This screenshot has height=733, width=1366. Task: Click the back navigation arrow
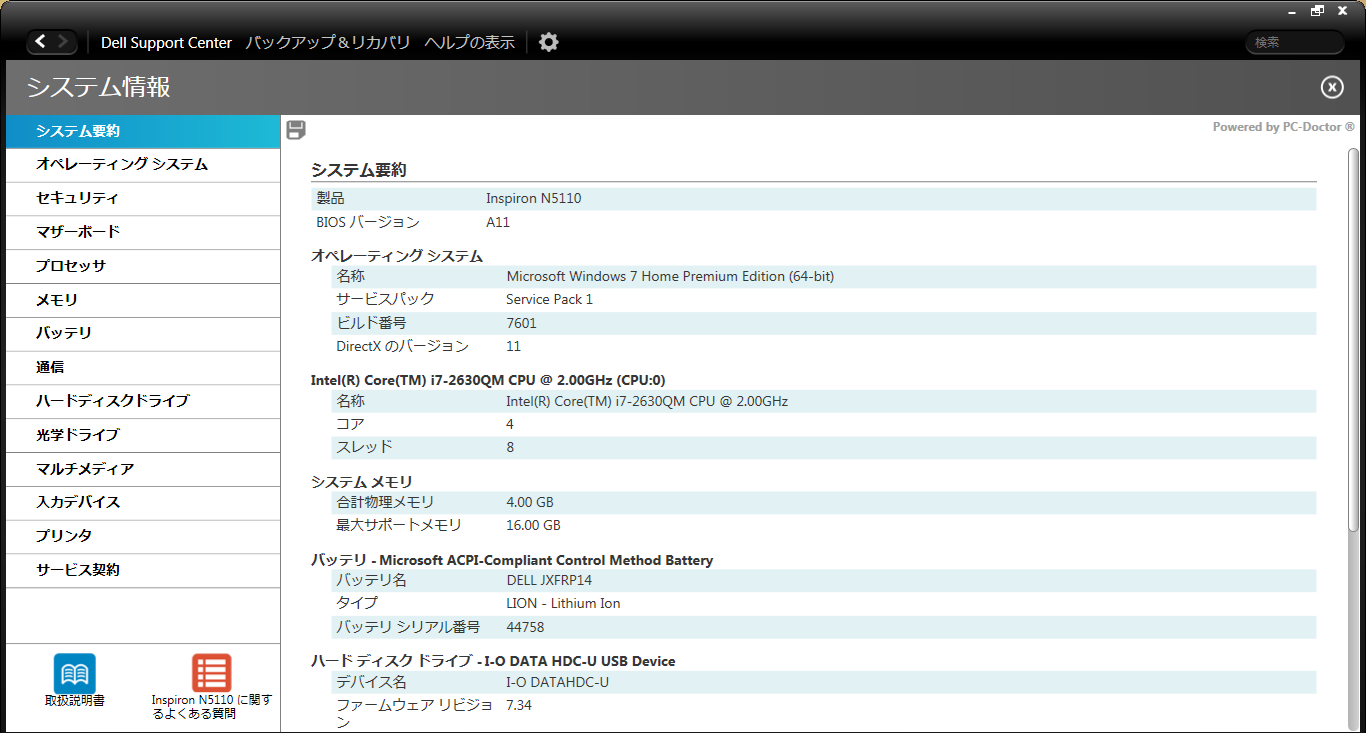click(40, 42)
